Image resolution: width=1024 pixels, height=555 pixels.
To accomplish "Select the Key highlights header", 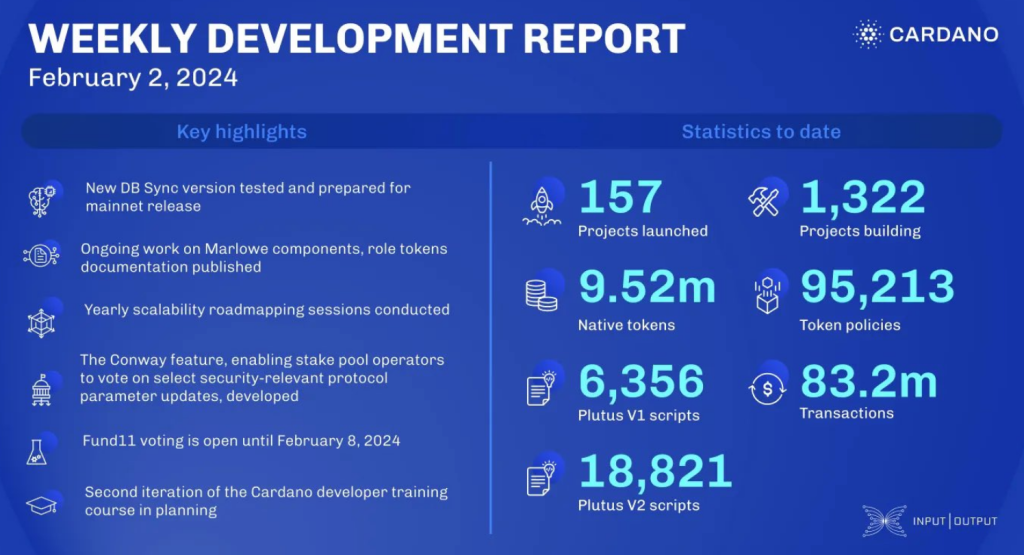I will 241,132.
